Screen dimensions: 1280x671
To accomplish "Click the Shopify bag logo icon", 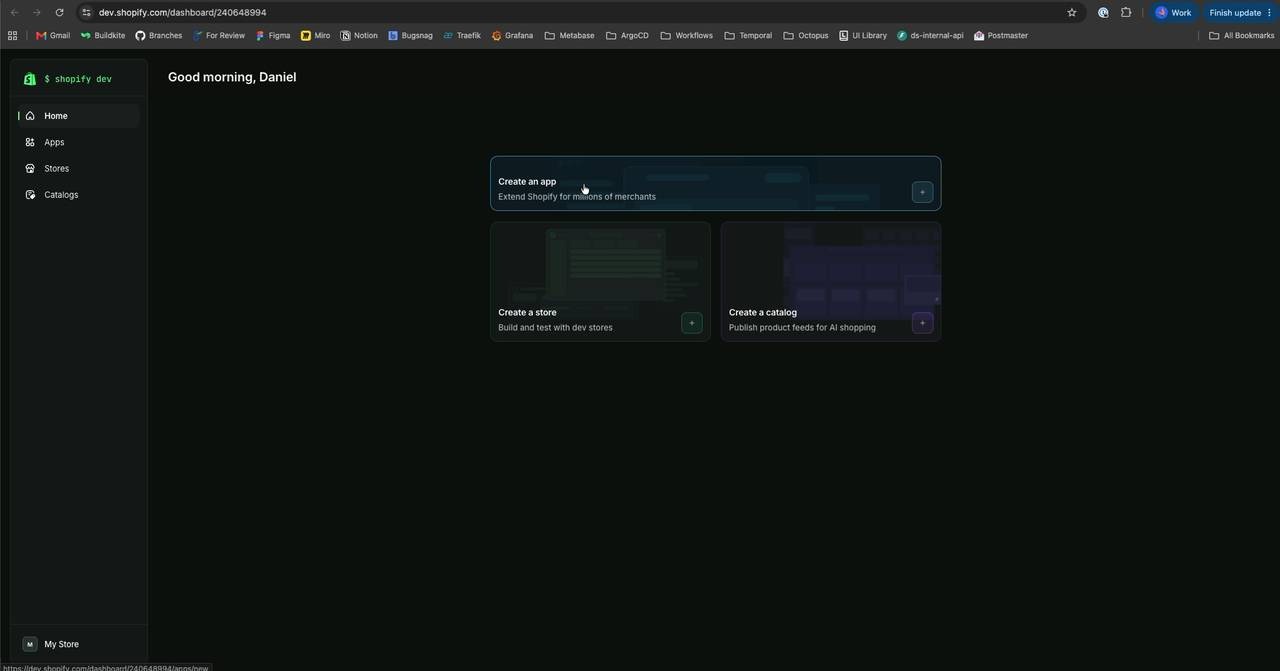I will pyautogui.click(x=30, y=79).
